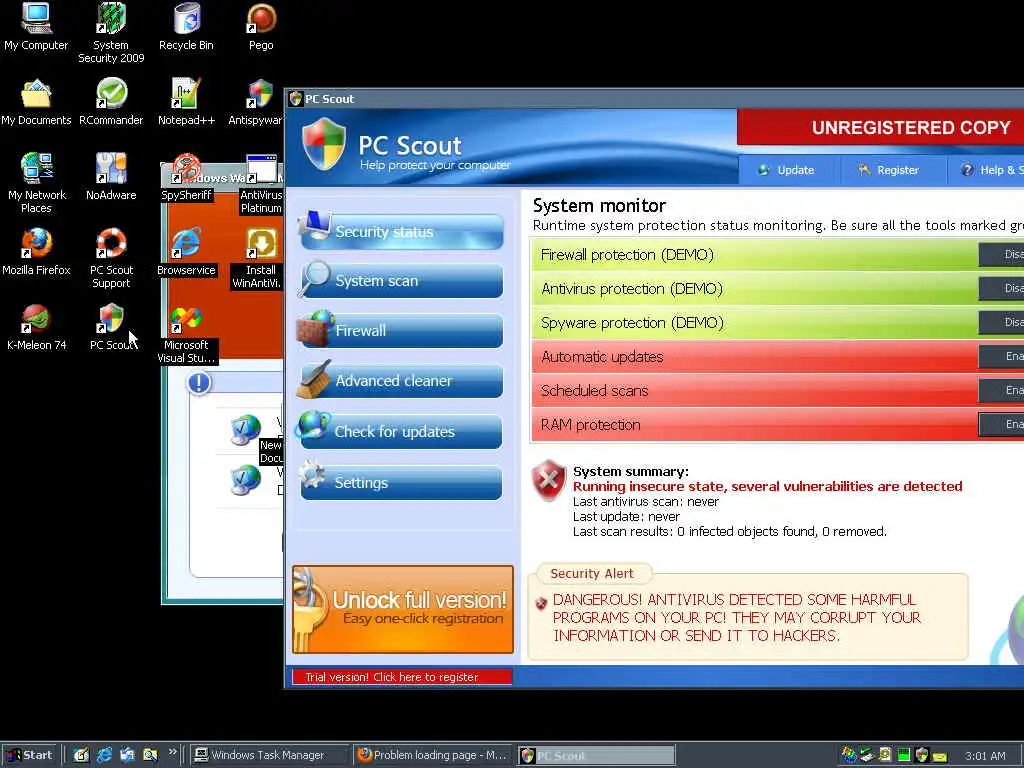Open the My Documents folder icon
Image resolution: width=1024 pixels, height=768 pixels.
pos(36,102)
